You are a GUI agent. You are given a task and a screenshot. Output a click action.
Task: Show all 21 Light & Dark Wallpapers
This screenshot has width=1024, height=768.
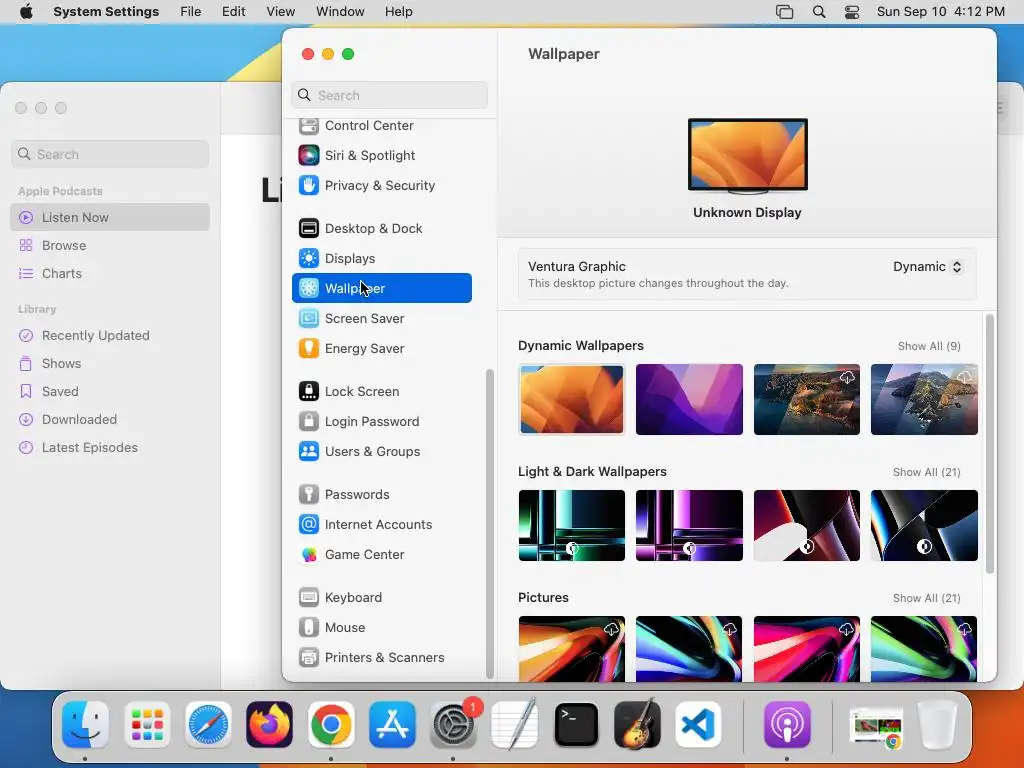pyautogui.click(x=926, y=472)
